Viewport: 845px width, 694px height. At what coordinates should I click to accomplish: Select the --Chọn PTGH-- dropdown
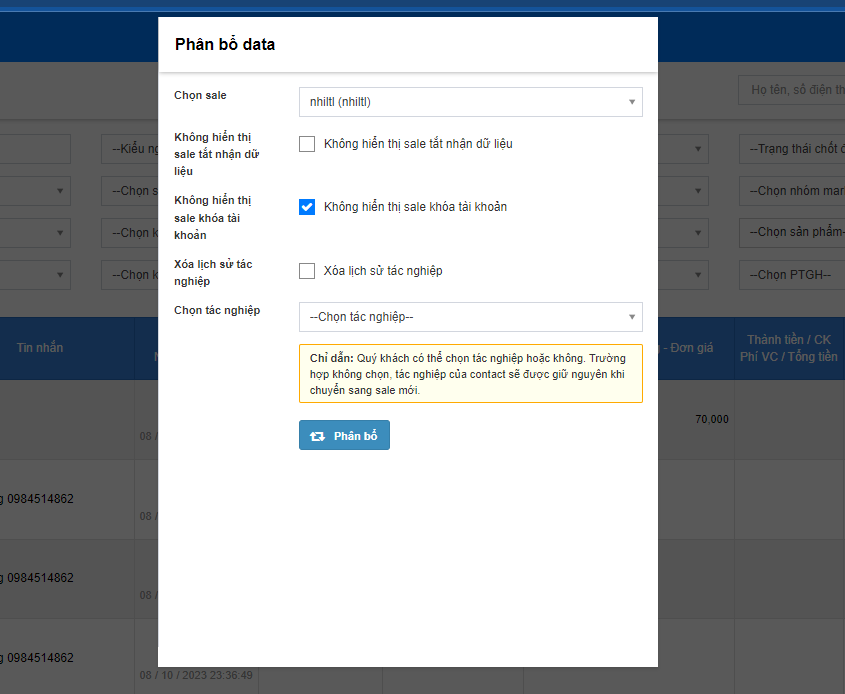point(792,275)
